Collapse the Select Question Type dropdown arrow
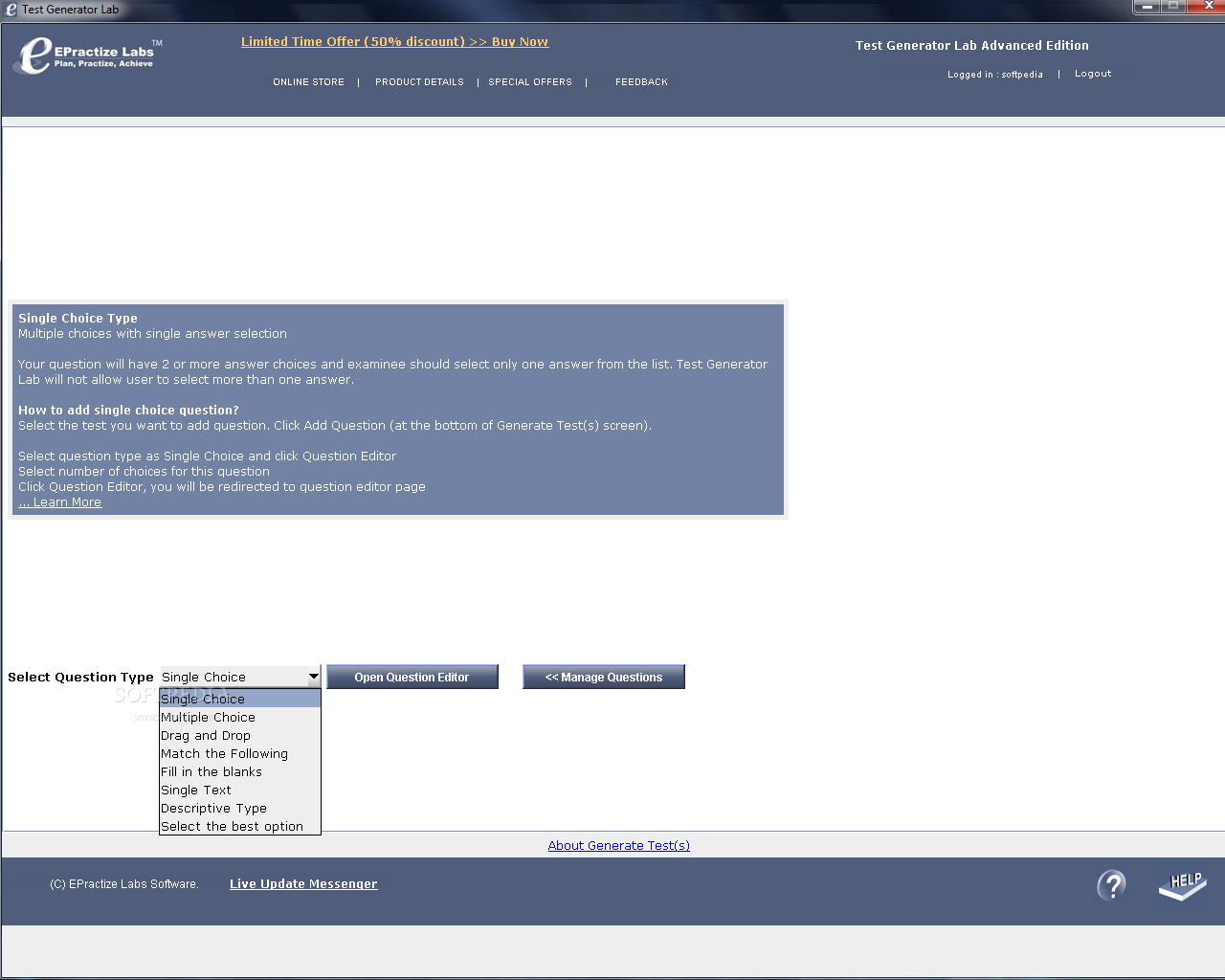1225x980 pixels. coord(313,677)
